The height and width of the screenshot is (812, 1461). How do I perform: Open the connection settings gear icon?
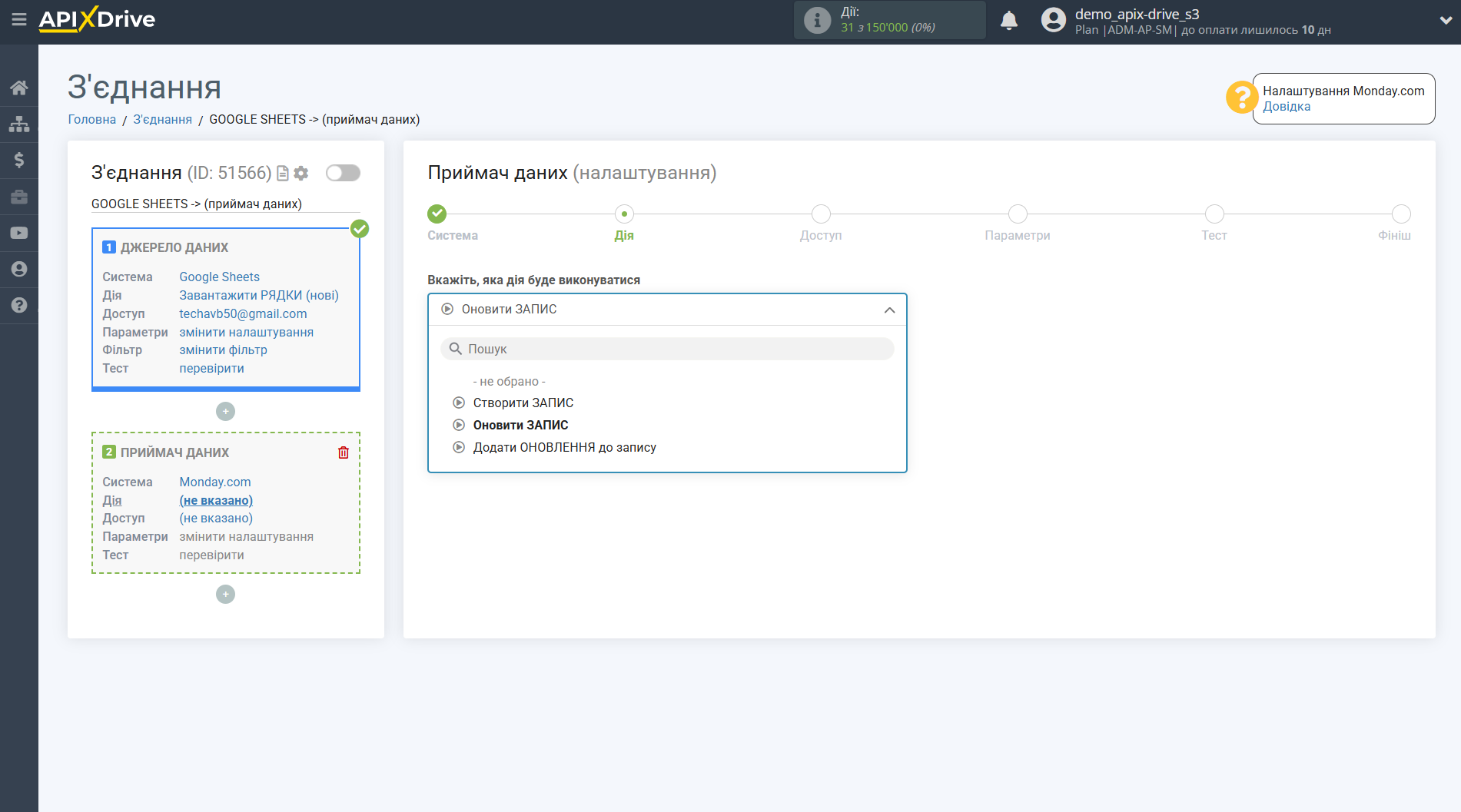coord(301,174)
